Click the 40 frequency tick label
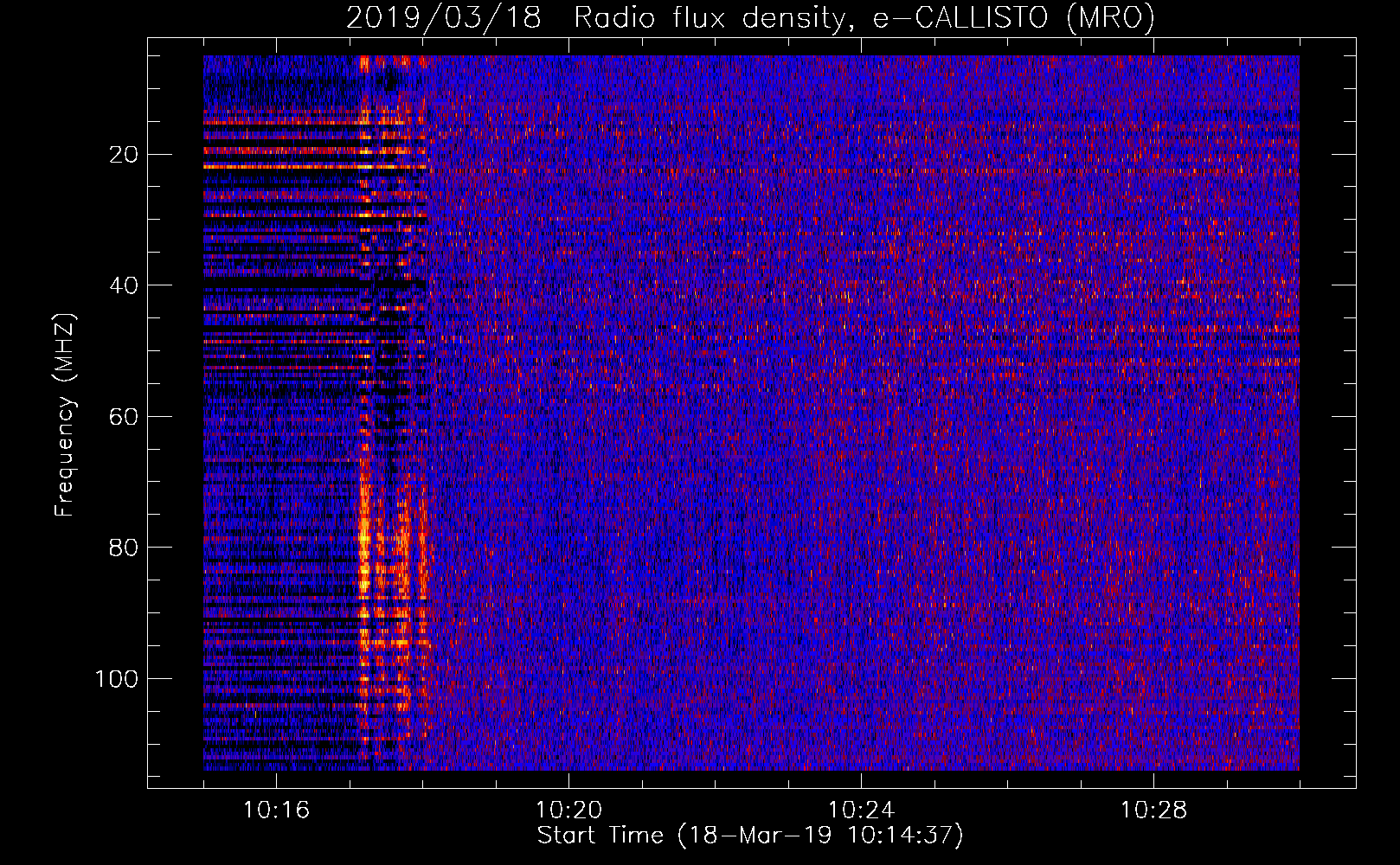 click(125, 285)
